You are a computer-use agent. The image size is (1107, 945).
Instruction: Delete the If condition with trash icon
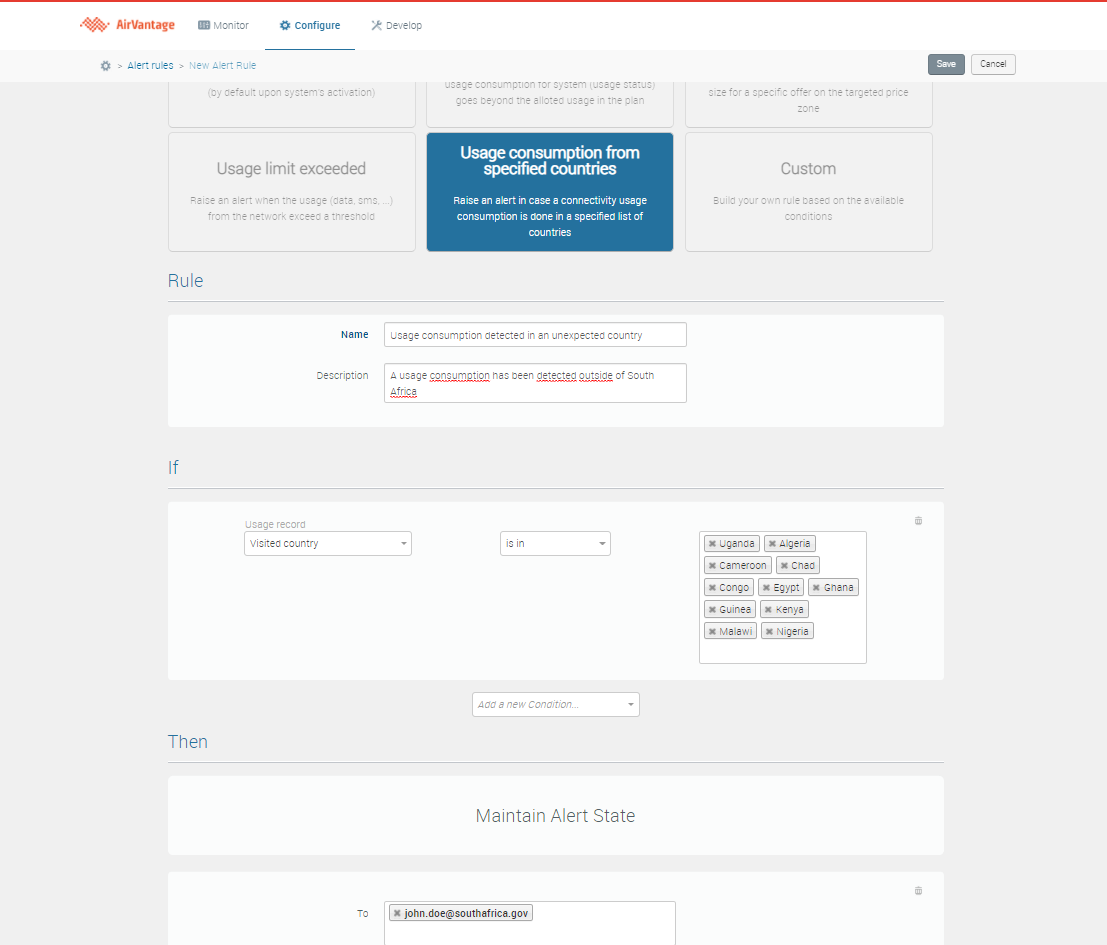tap(918, 521)
